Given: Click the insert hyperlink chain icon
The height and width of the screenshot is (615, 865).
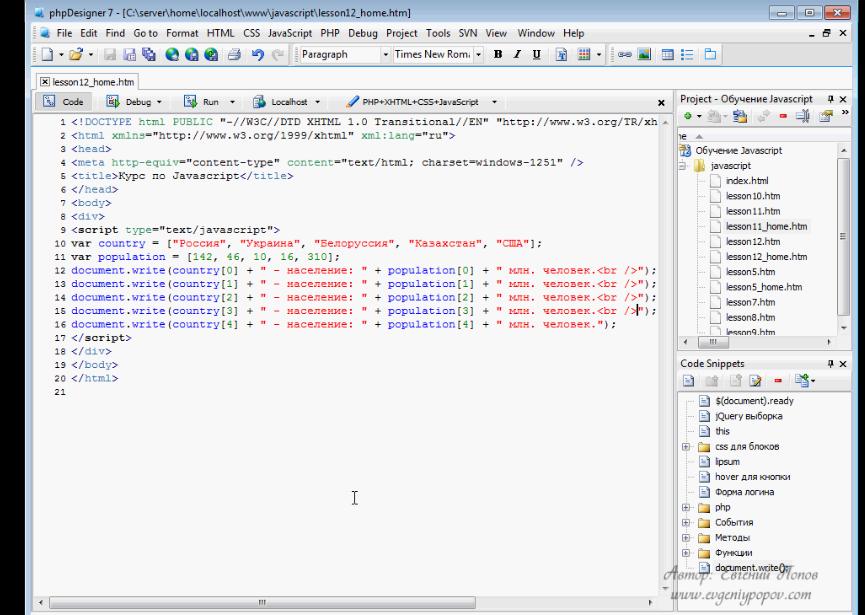Looking at the screenshot, I should [x=624, y=54].
